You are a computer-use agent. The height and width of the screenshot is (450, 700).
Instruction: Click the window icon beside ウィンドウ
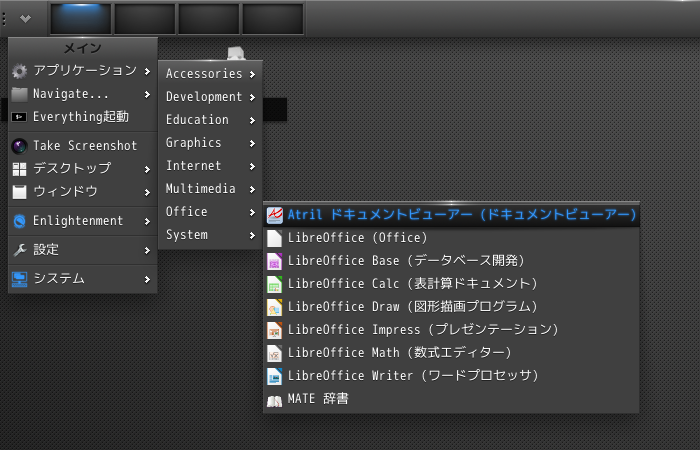[x=19, y=192]
